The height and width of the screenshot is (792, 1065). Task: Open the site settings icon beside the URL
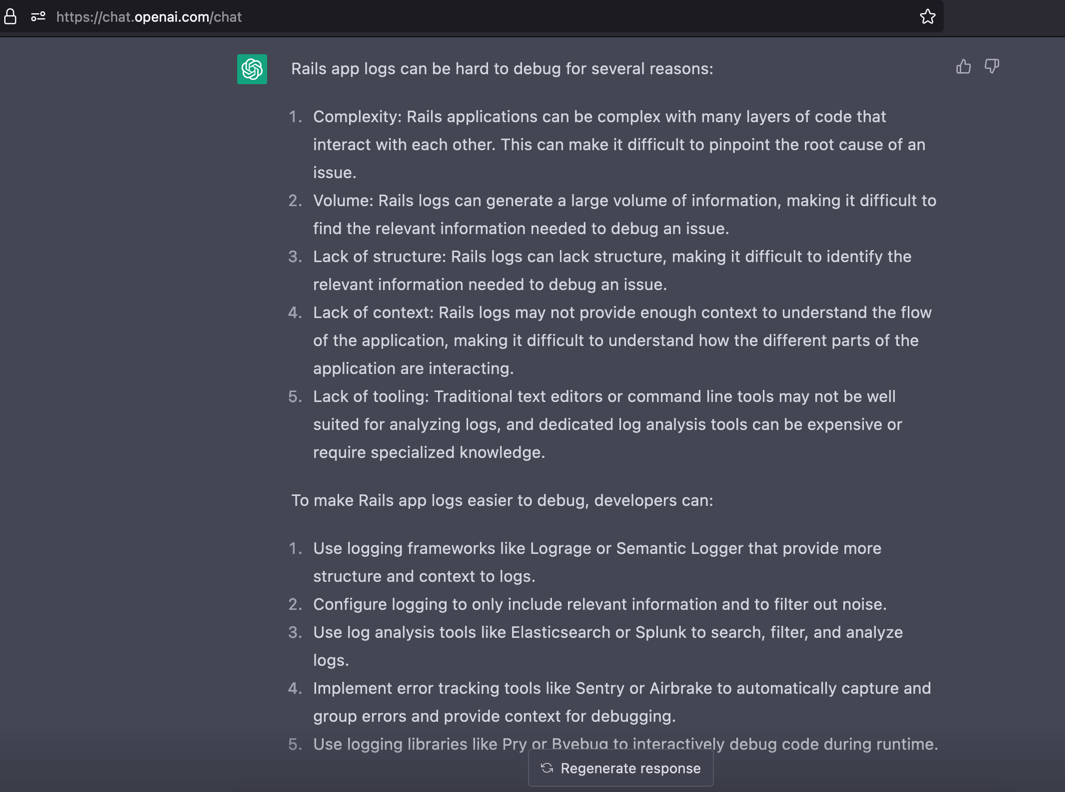pos(38,16)
